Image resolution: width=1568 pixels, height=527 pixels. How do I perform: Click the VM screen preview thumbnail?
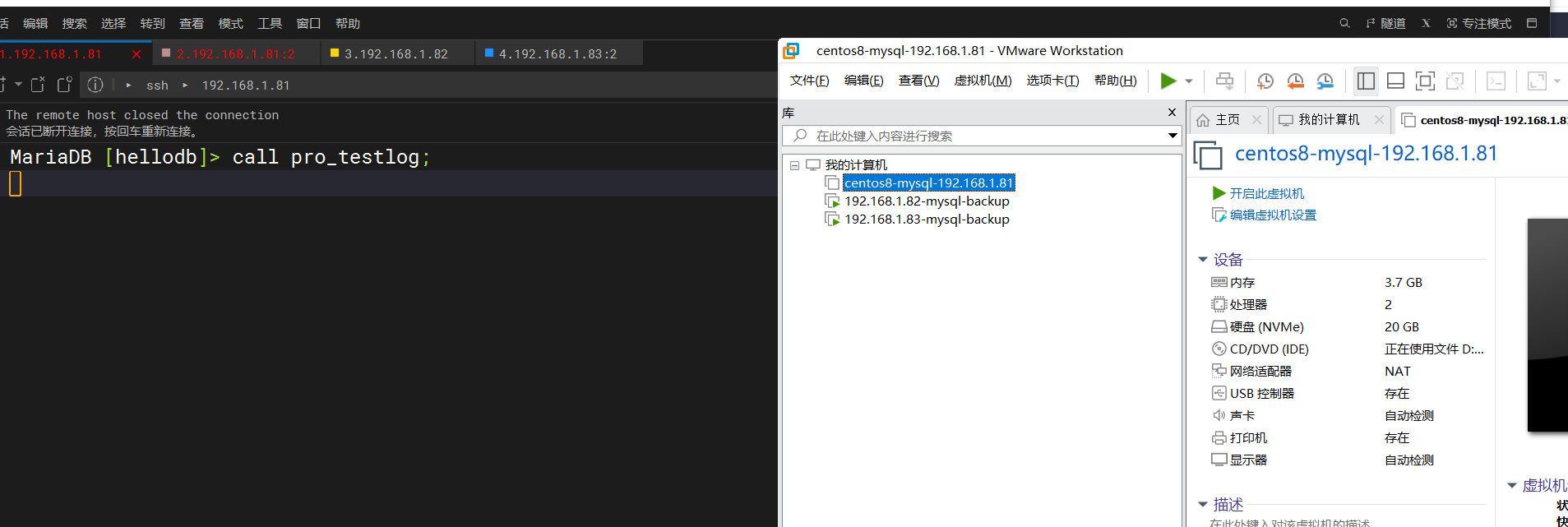pyautogui.click(x=1547, y=325)
